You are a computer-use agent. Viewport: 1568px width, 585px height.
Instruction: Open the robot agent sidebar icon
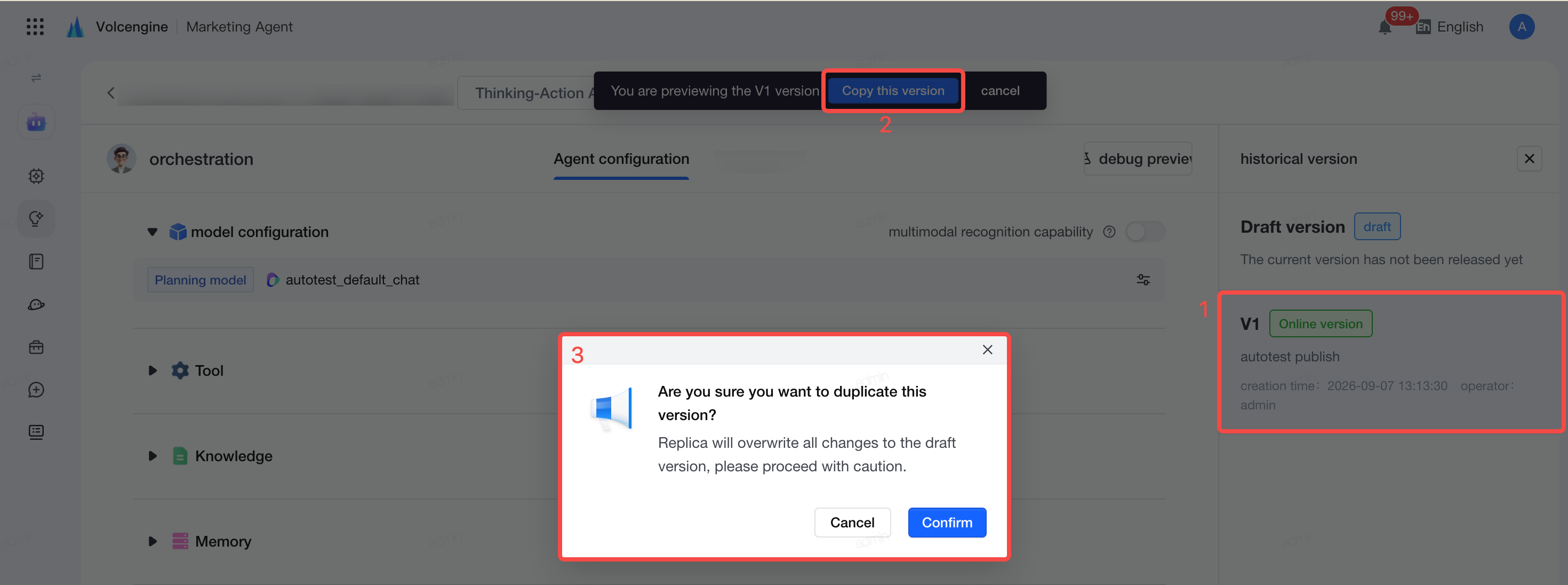[36, 122]
